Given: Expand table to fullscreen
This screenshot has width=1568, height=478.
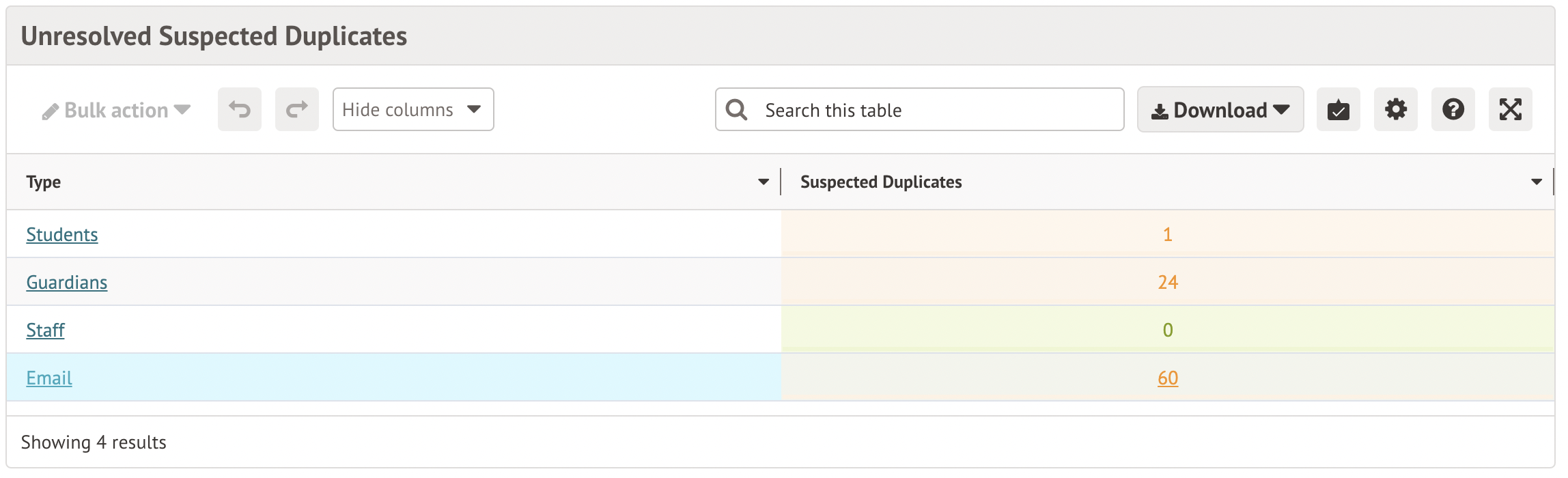Looking at the screenshot, I should point(1510,109).
